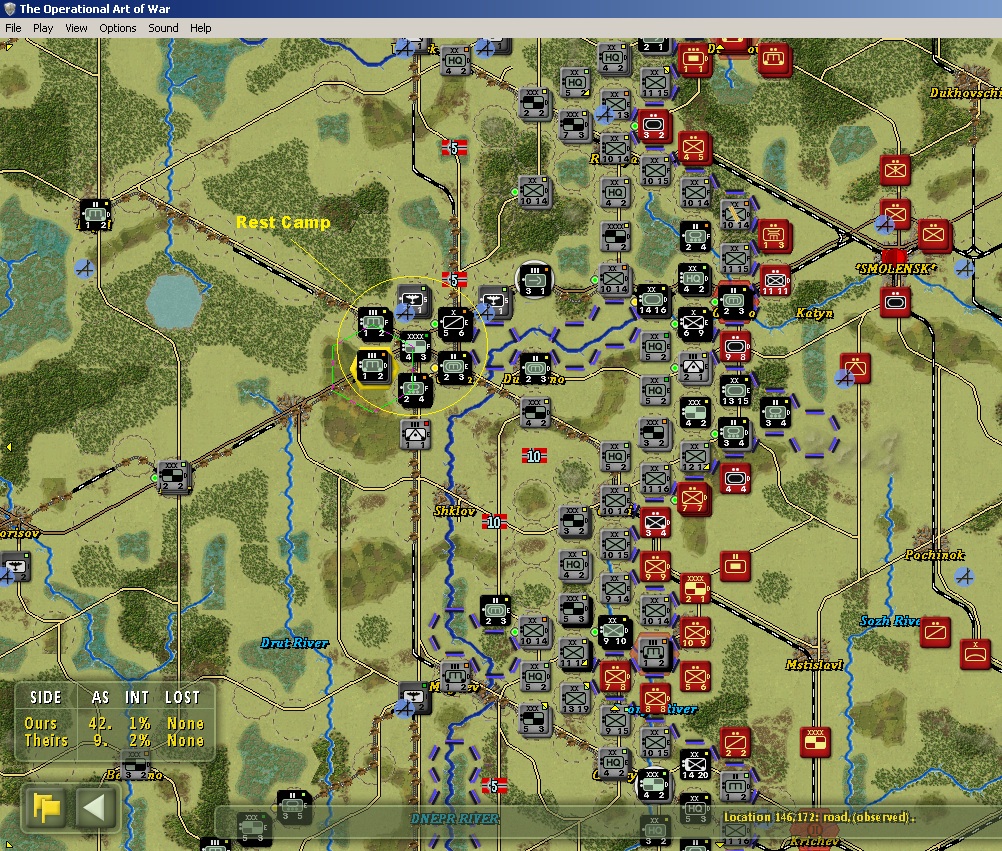
Task: Open the File menu
Action: [13, 28]
